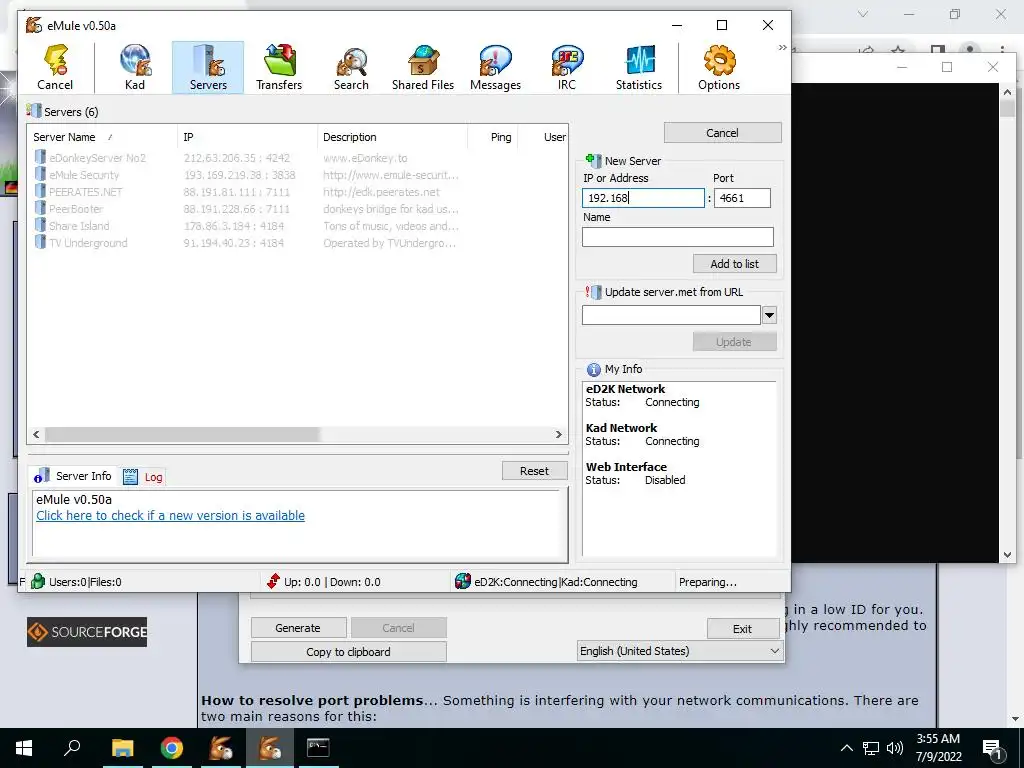Viewport: 1024px width, 768px height.
Task: Click the Generate button in background dialog
Action: click(x=298, y=628)
